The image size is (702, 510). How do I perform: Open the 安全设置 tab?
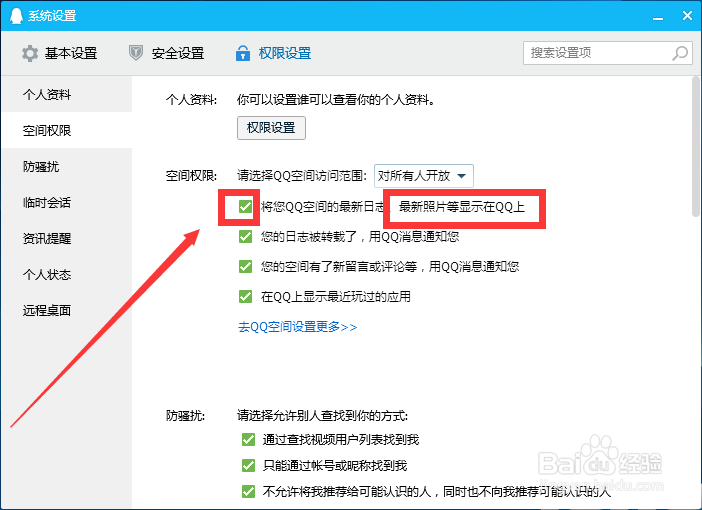167,53
